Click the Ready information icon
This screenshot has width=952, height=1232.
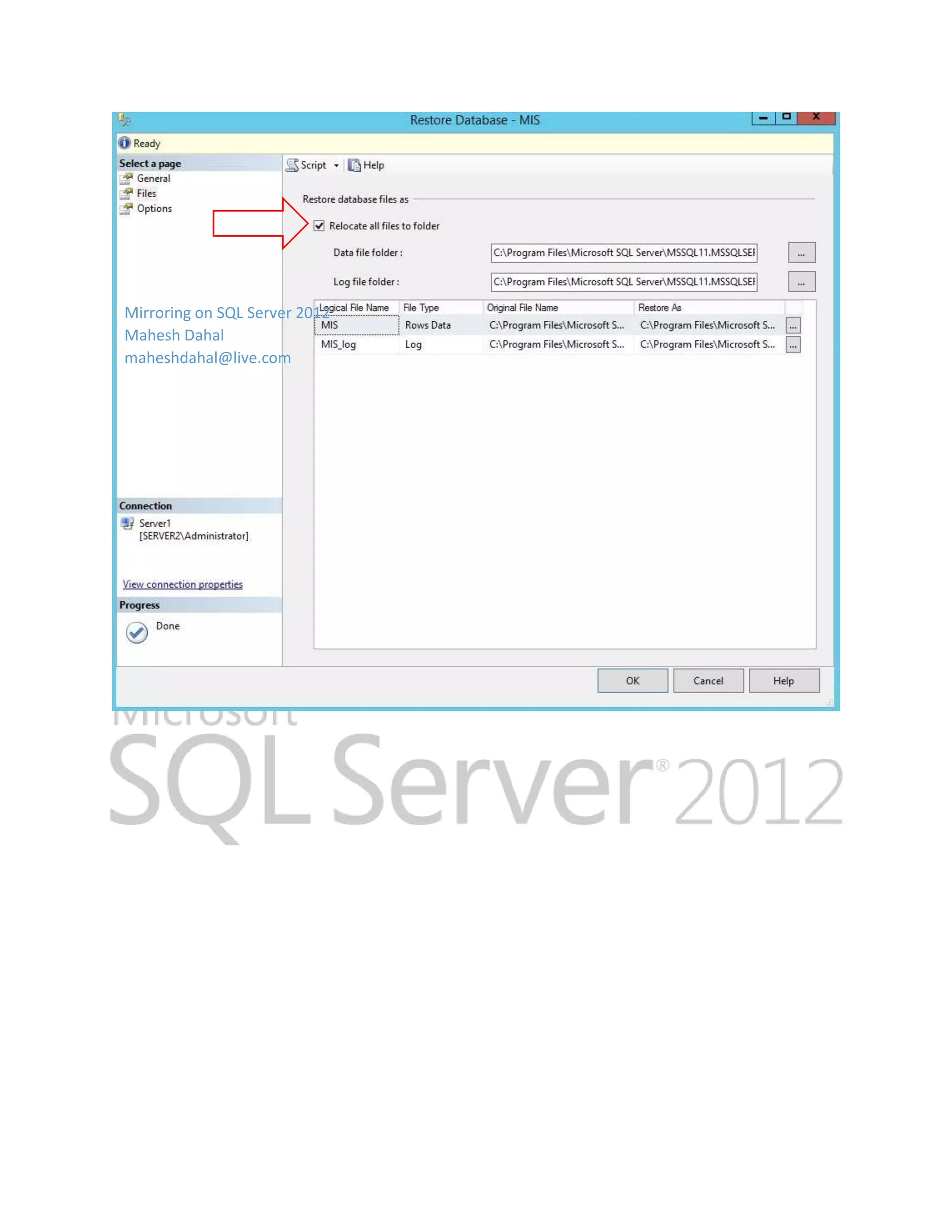[x=125, y=143]
